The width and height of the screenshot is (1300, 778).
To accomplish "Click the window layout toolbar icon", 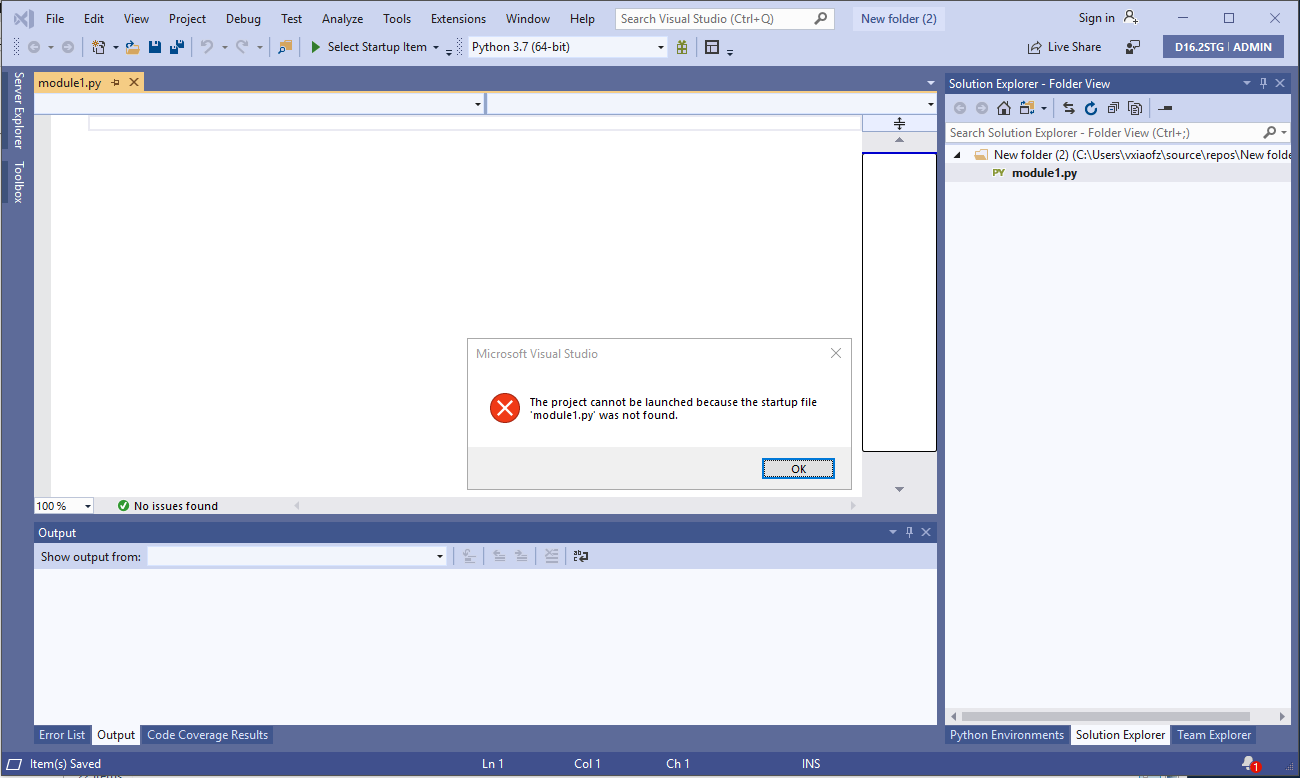I will pyautogui.click(x=712, y=47).
